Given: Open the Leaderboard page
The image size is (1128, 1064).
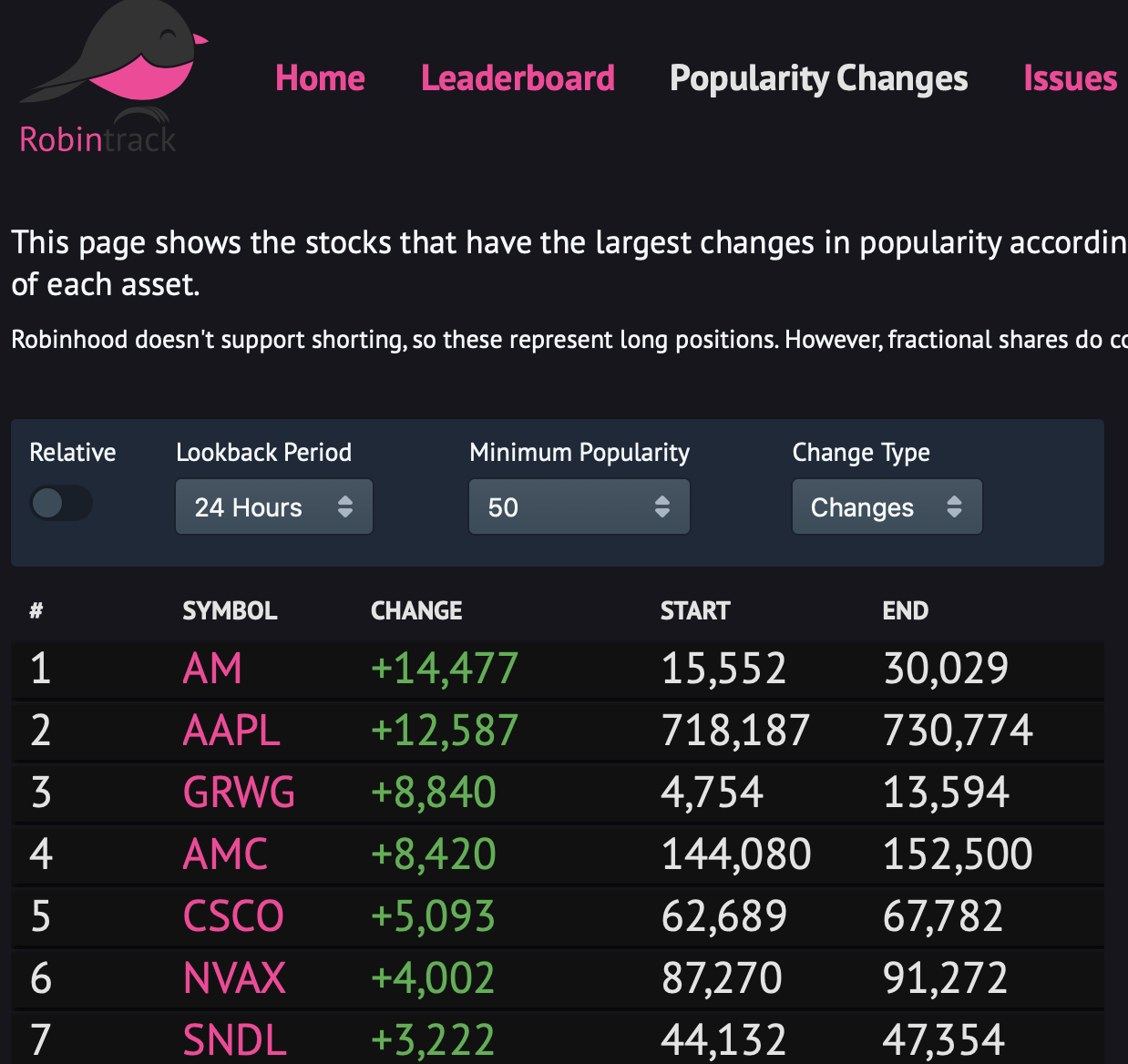Looking at the screenshot, I should pyautogui.click(x=518, y=78).
